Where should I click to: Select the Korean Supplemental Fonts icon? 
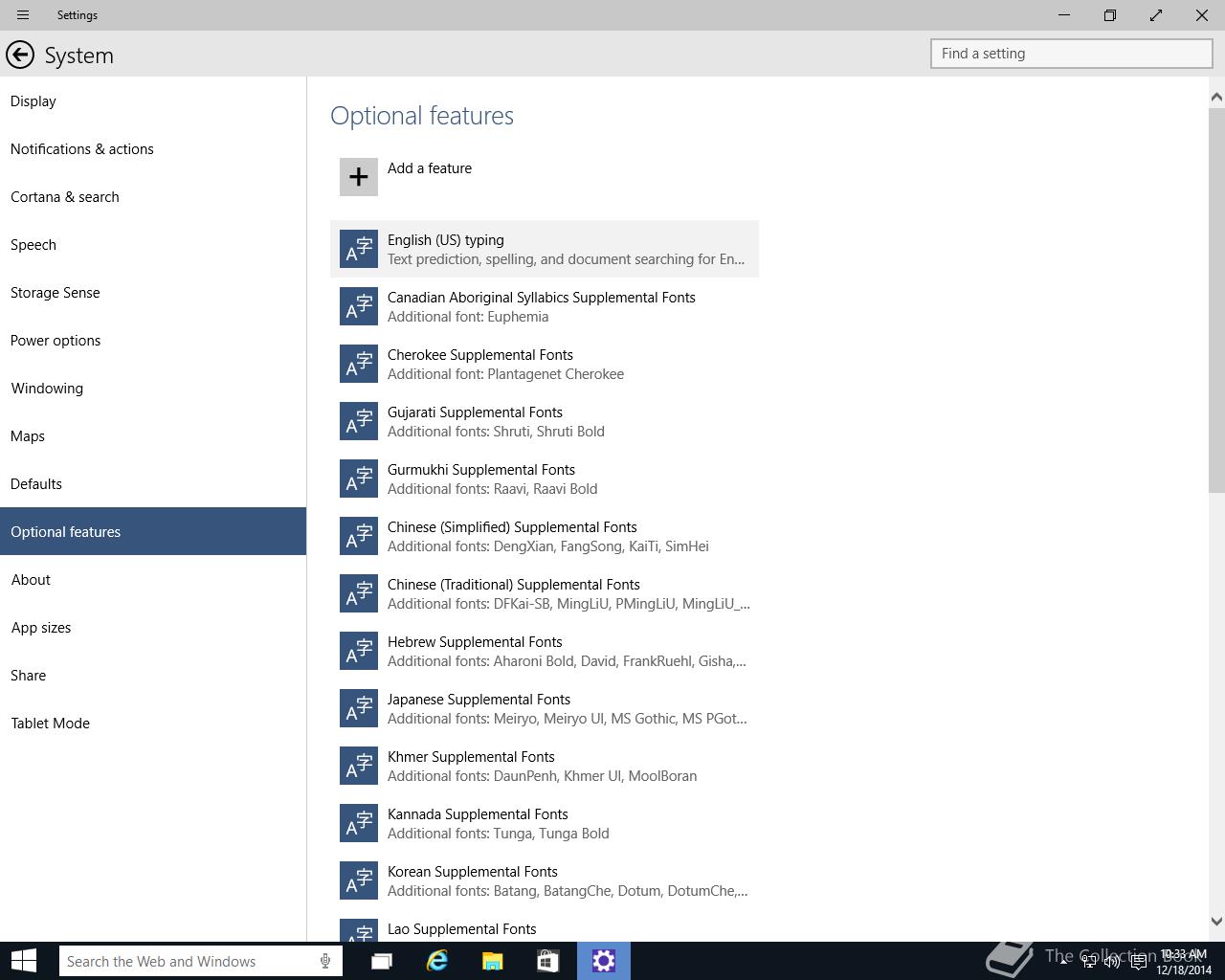(x=359, y=880)
